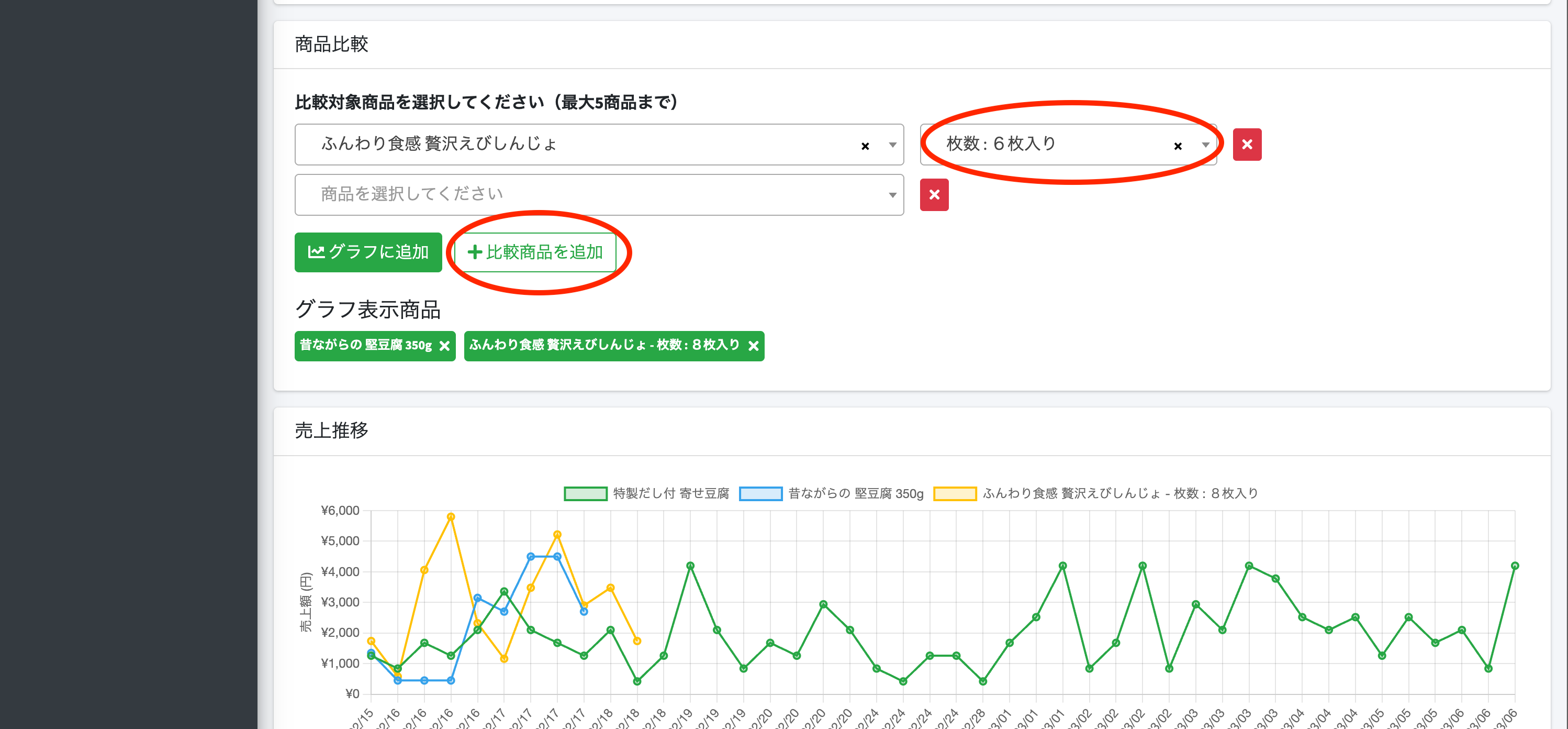Viewport: 1568px width, 729px height.
Task: Remove the ふんわり食感 8枚入り tag
Action: point(754,346)
